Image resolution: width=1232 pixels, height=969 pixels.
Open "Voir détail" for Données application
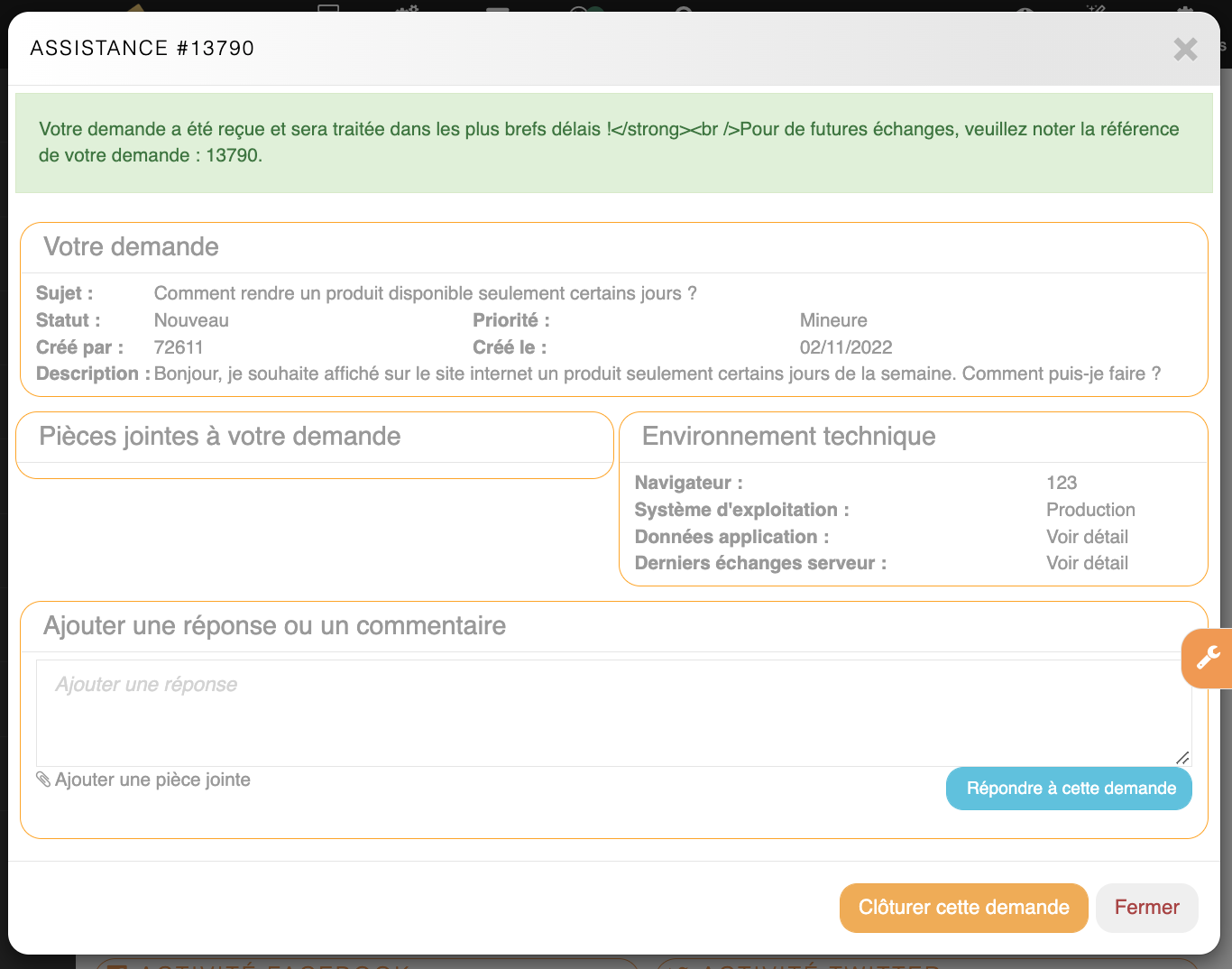1087,537
